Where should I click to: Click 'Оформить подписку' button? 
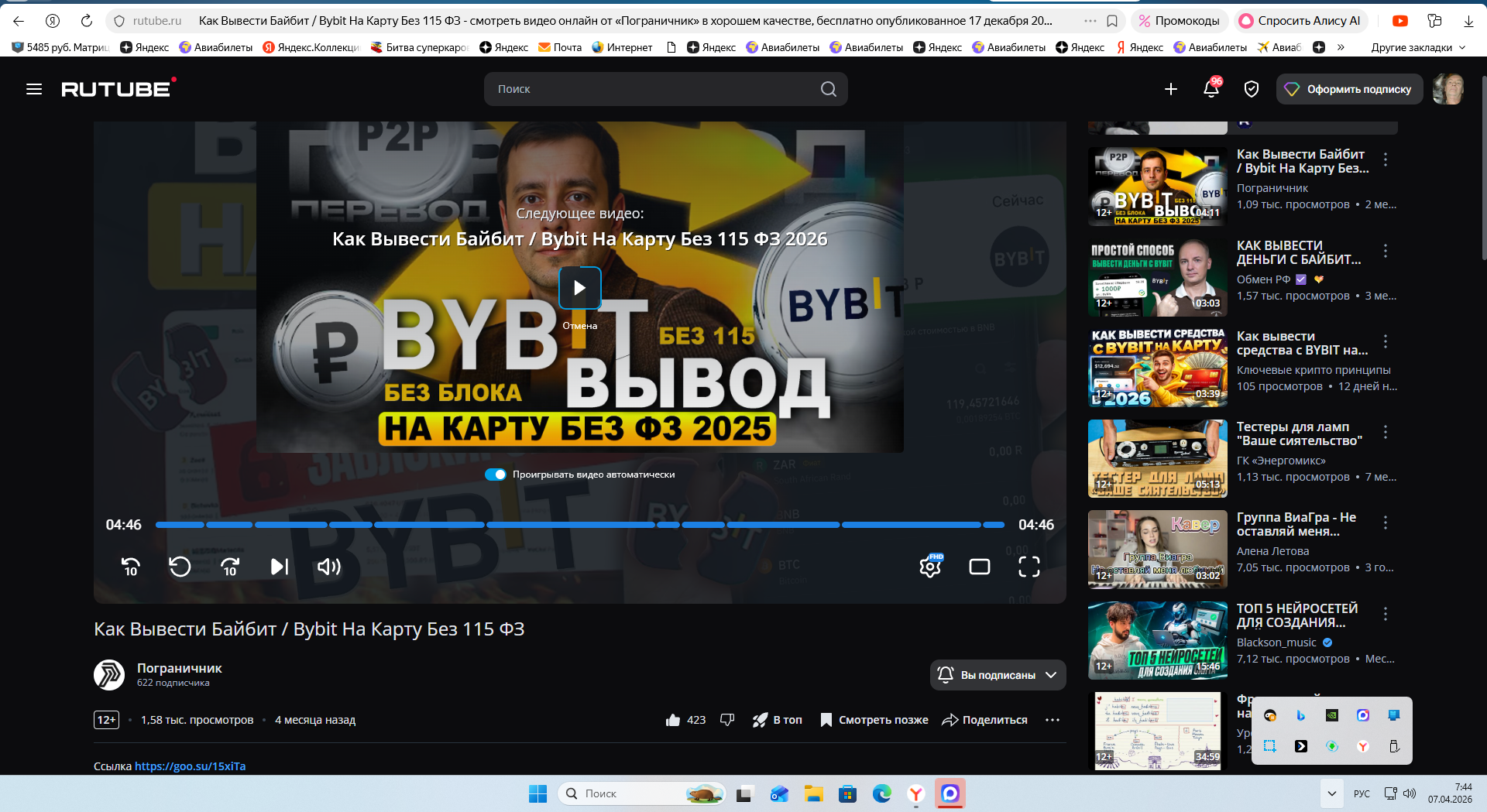[1349, 89]
